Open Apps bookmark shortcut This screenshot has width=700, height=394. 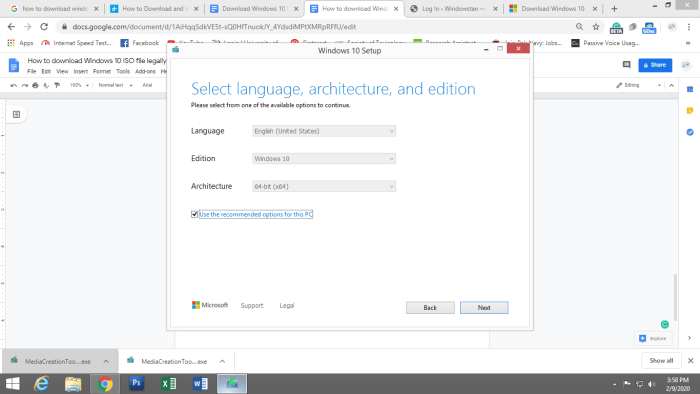pos(20,43)
